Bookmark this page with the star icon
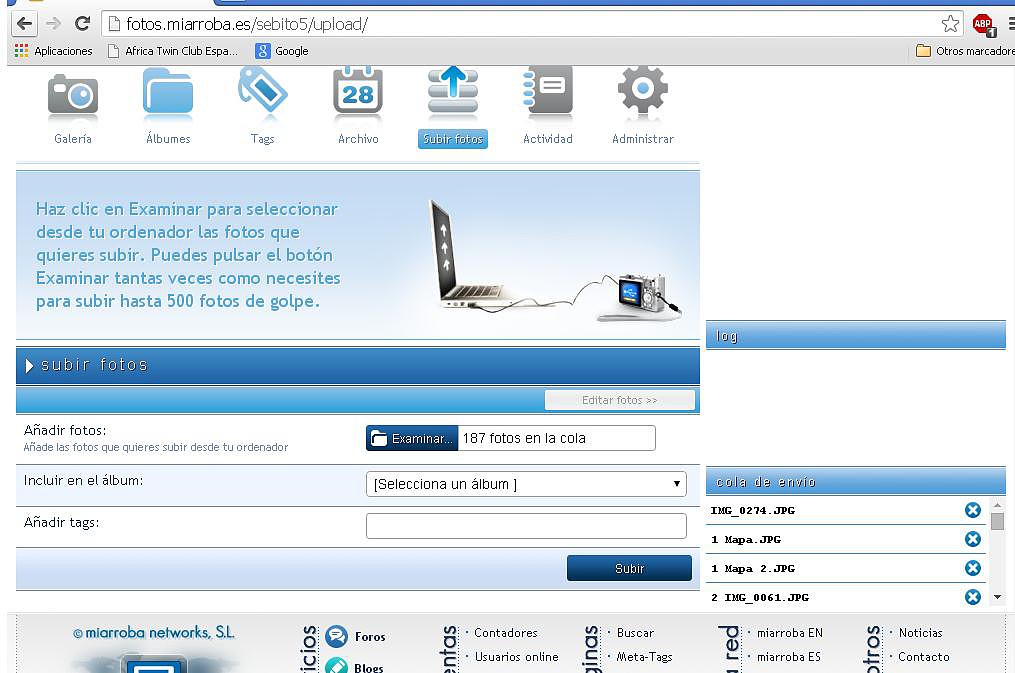Screen dimensions: 1015x673 pos(950,24)
